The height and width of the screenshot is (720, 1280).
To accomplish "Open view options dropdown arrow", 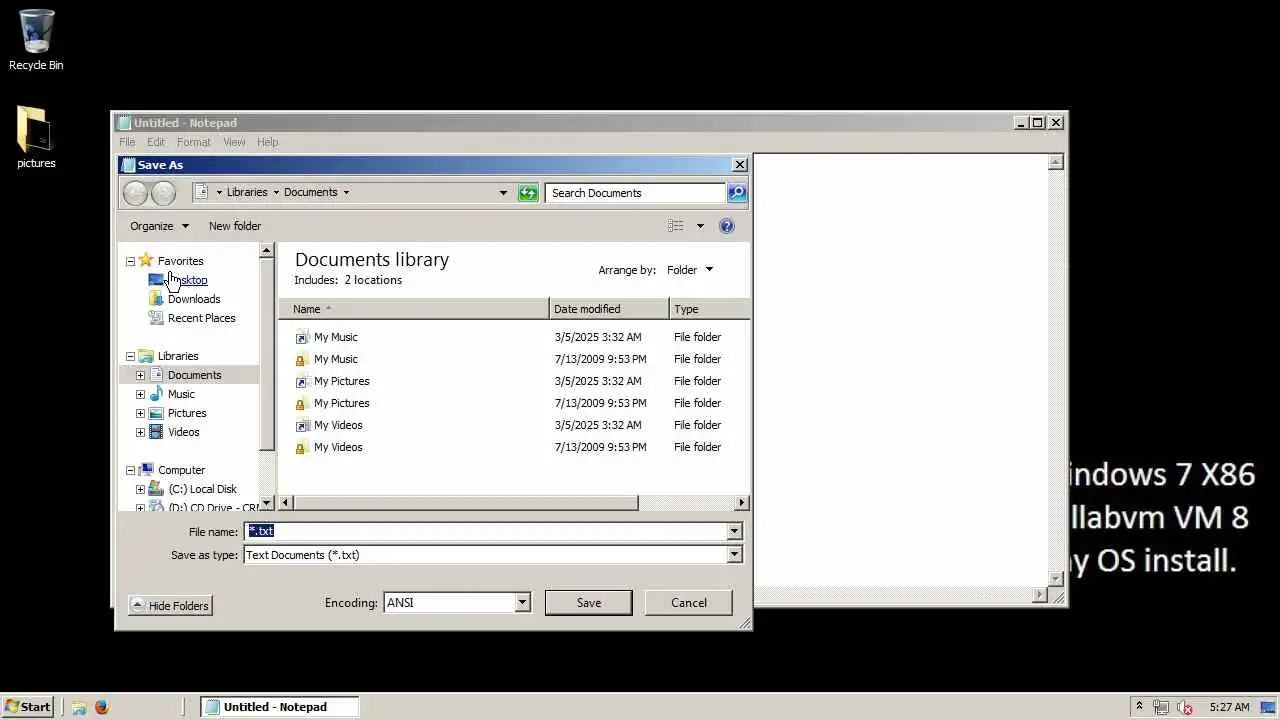I will (700, 226).
